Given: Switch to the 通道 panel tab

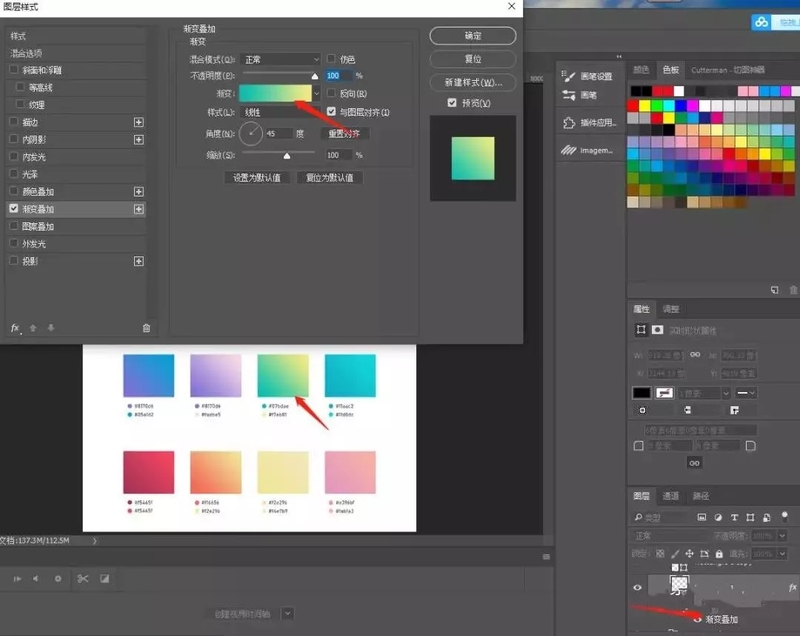Looking at the screenshot, I should click(670, 496).
